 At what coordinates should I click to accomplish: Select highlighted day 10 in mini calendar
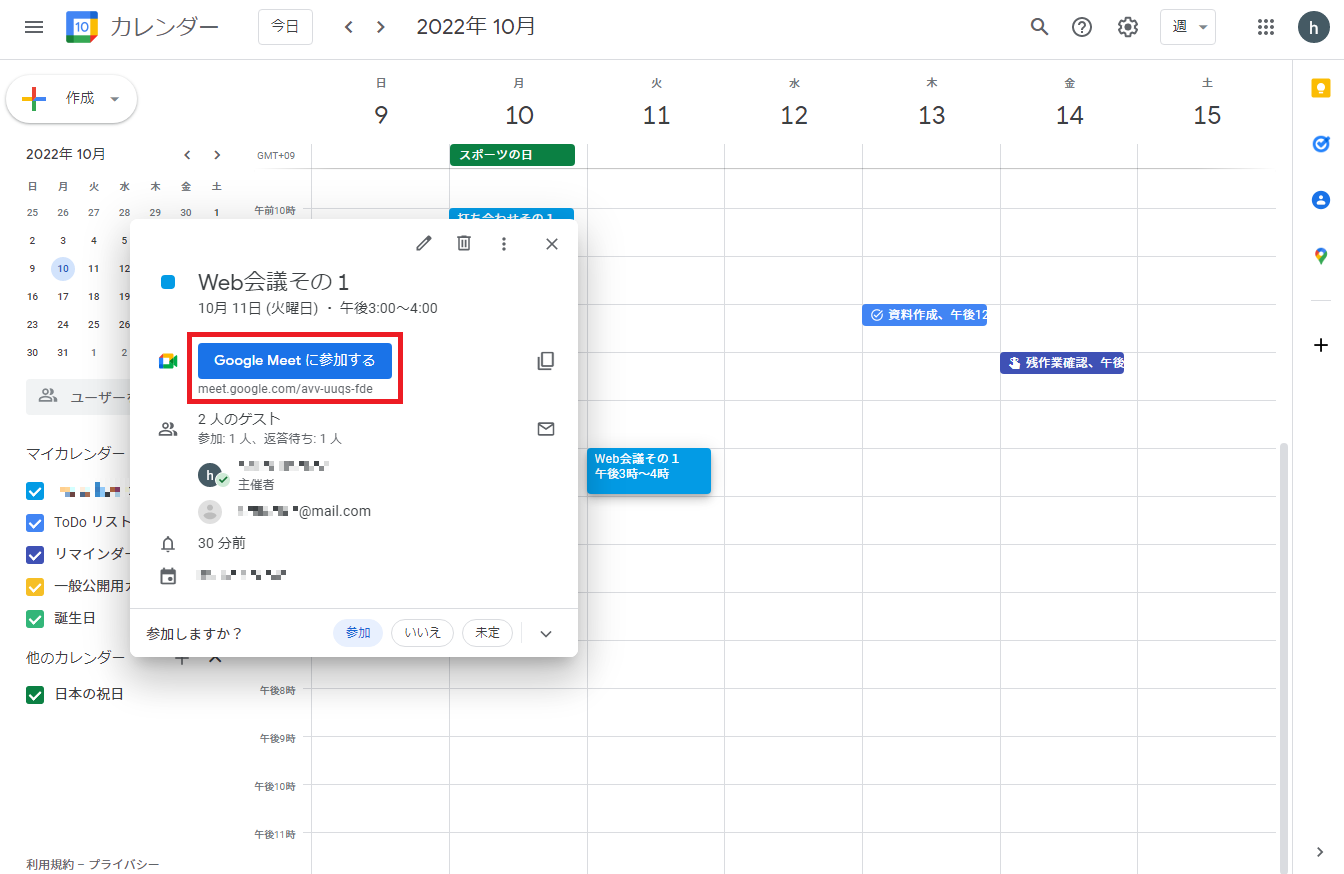(63, 268)
